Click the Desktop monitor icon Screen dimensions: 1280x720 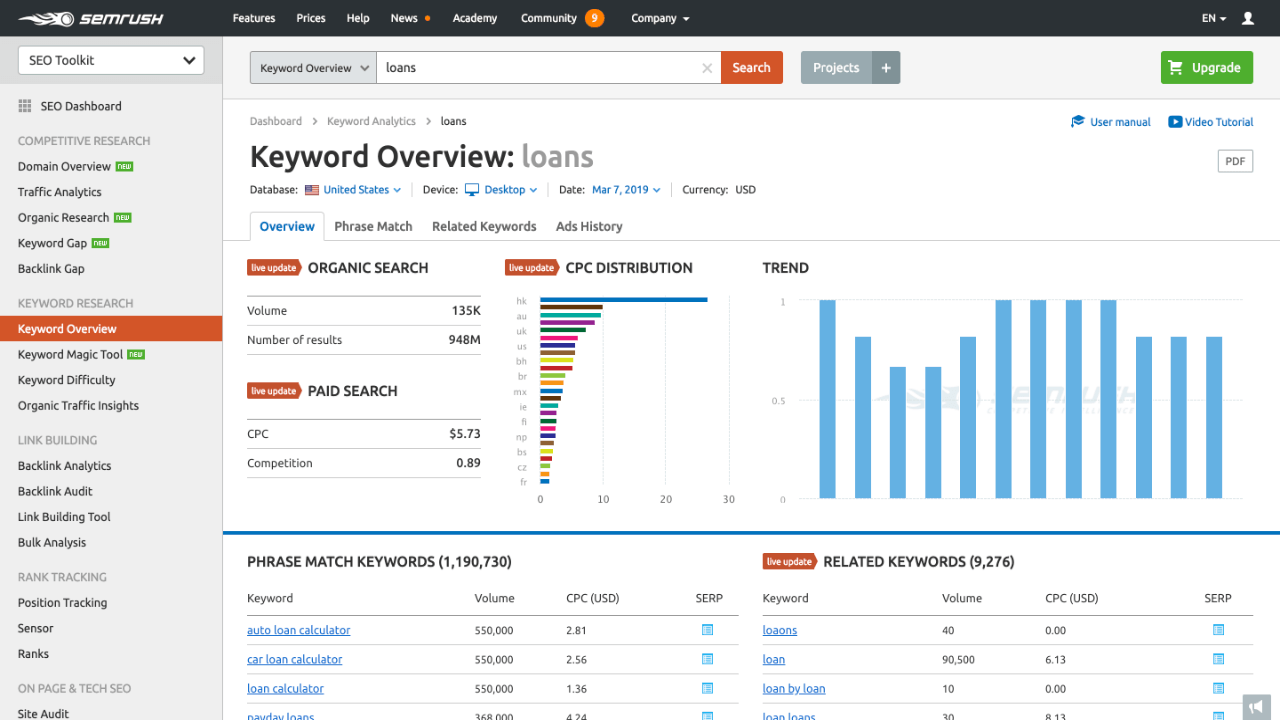pyautogui.click(x=472, y=190)
